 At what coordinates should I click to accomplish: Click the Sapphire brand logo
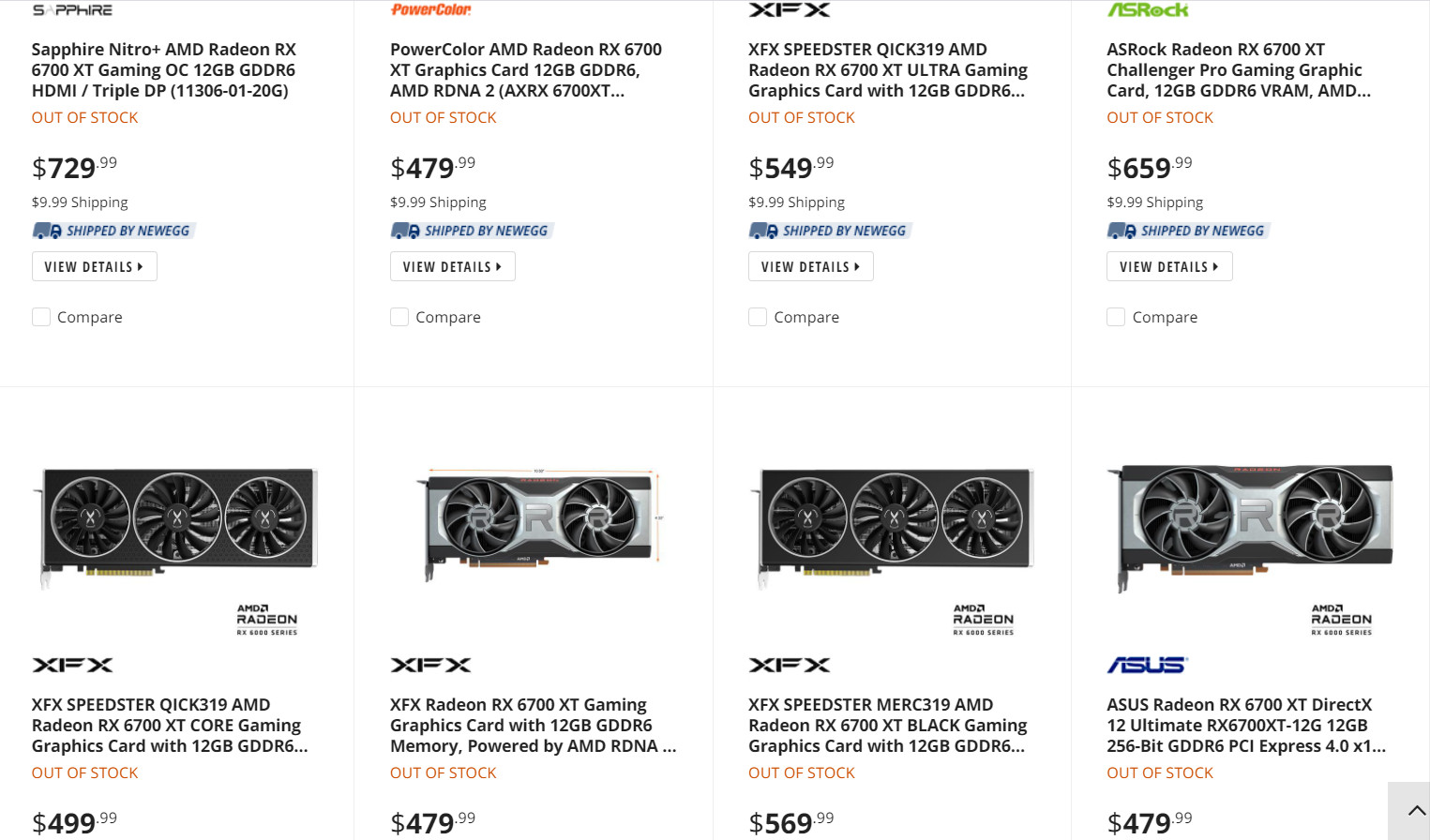point(72,10)
